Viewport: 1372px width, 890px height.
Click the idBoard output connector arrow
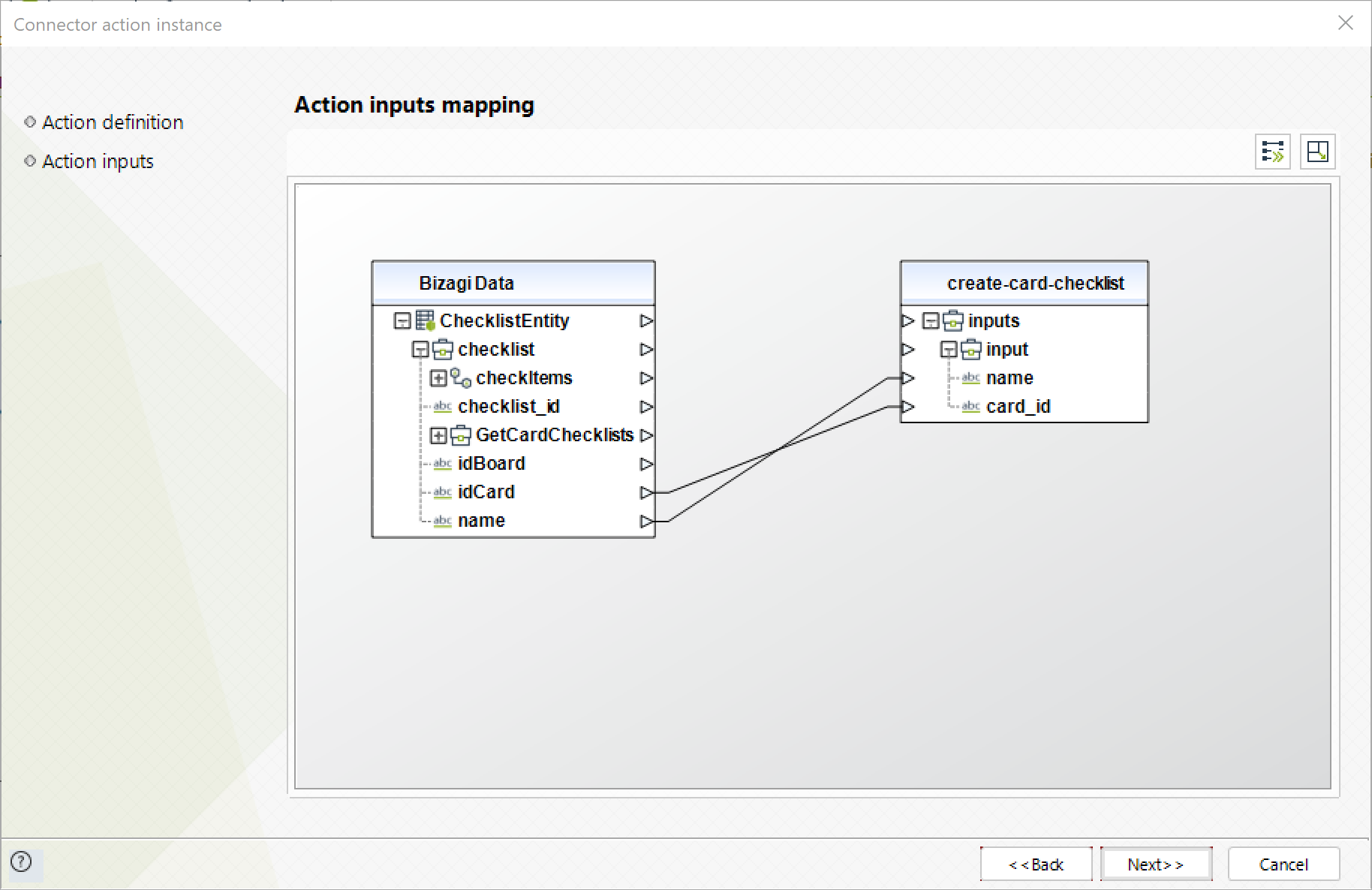pyautogui.click(x=646, y=464)
